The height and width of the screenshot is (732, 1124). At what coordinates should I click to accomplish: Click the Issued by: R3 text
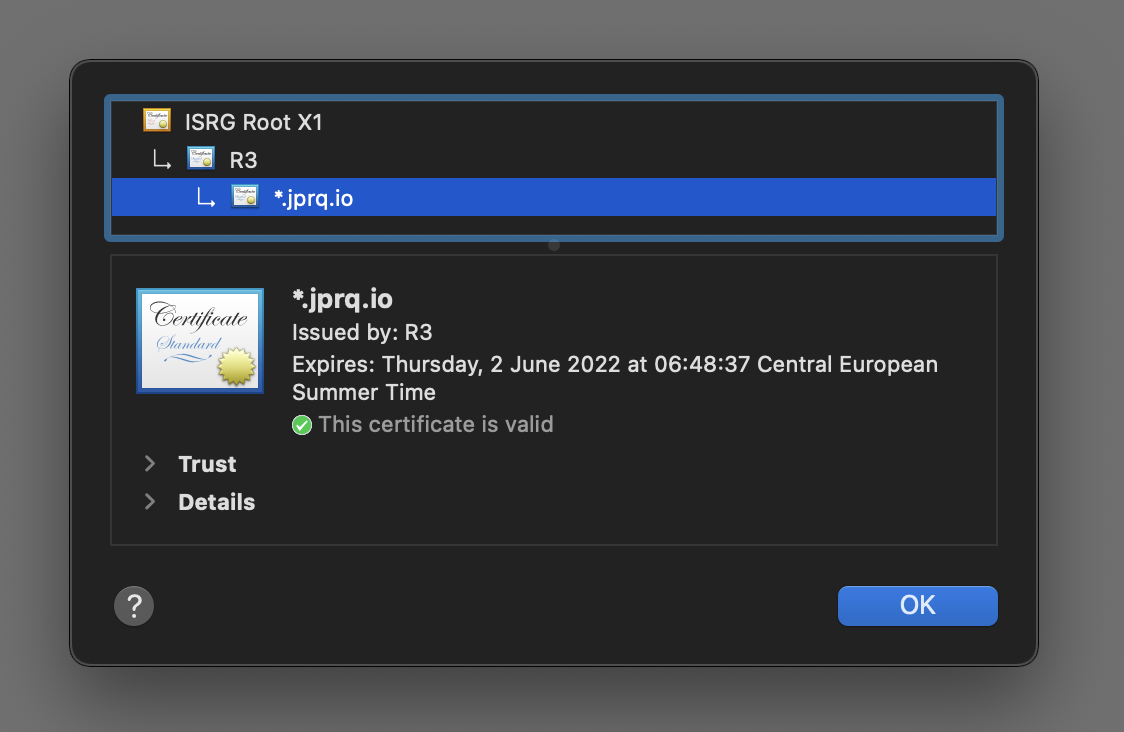click(361, 332)
